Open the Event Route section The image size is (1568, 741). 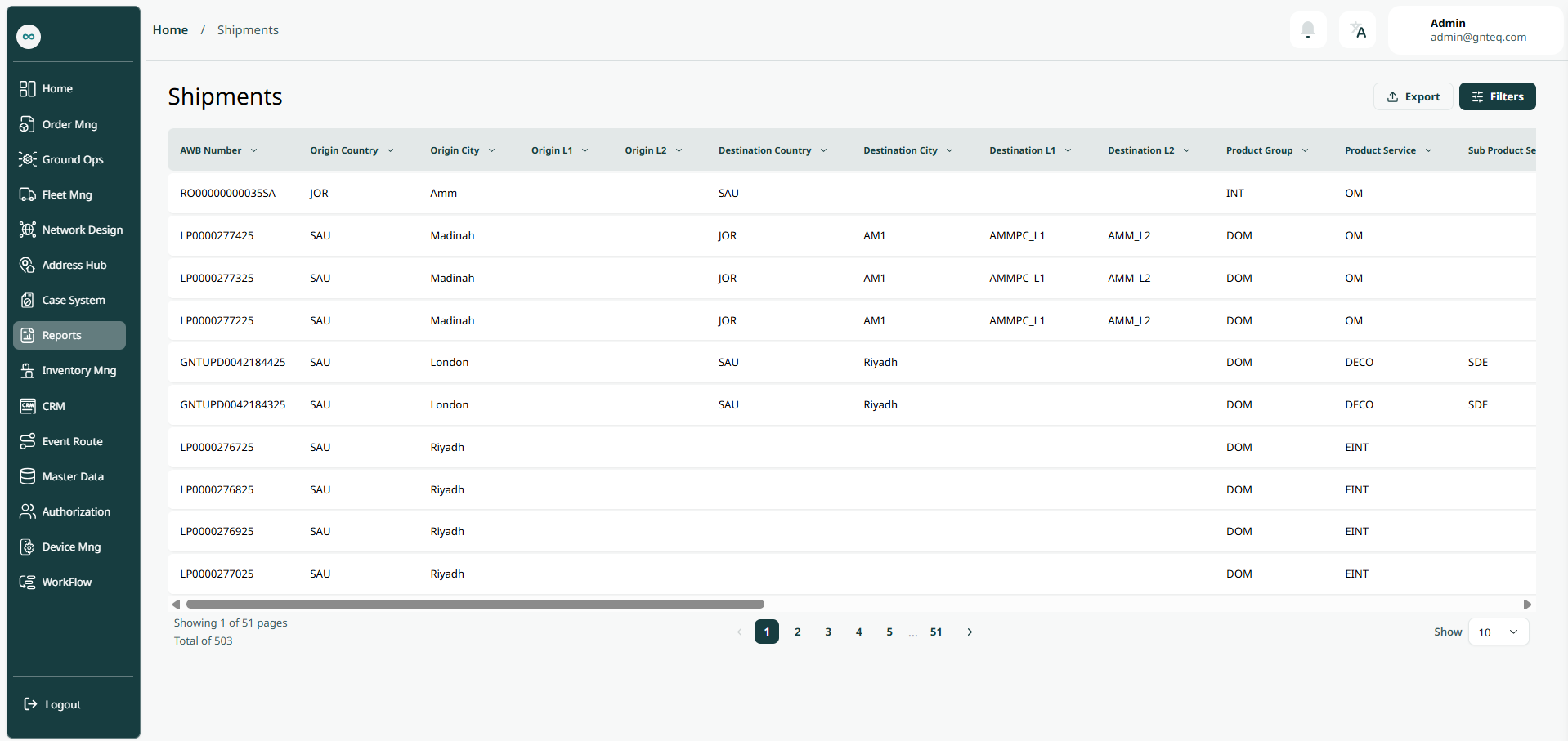(72, 441)
